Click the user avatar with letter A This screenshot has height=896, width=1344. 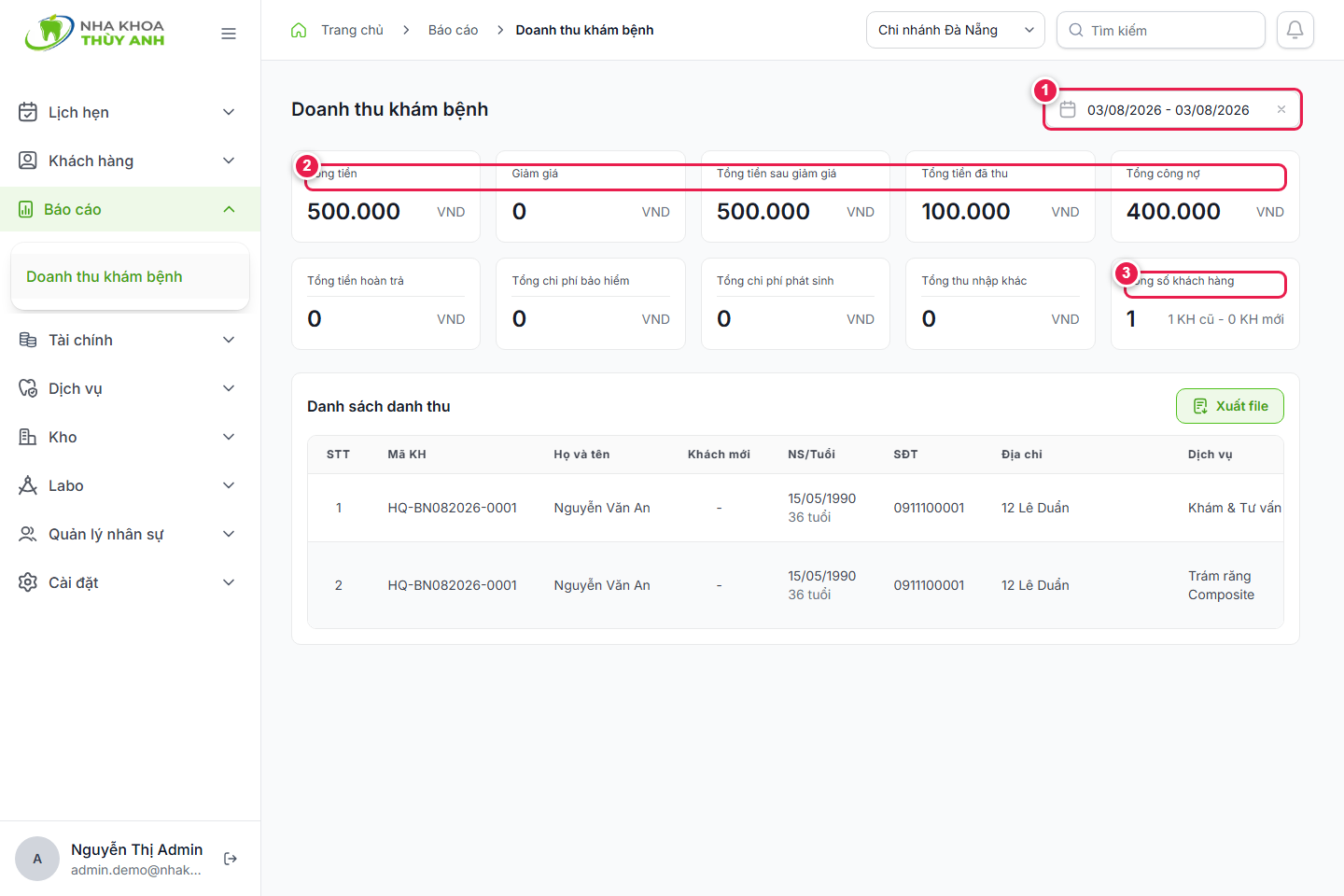[37, 859]
